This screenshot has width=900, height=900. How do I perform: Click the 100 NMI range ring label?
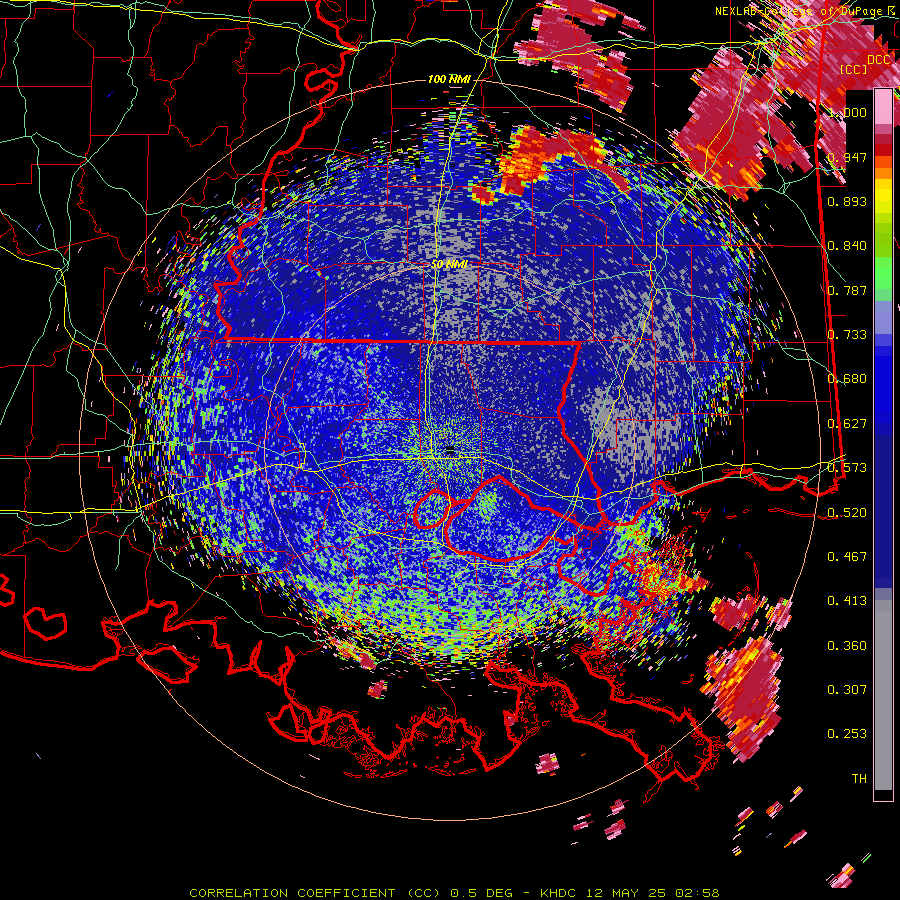[x=449, y=79]
